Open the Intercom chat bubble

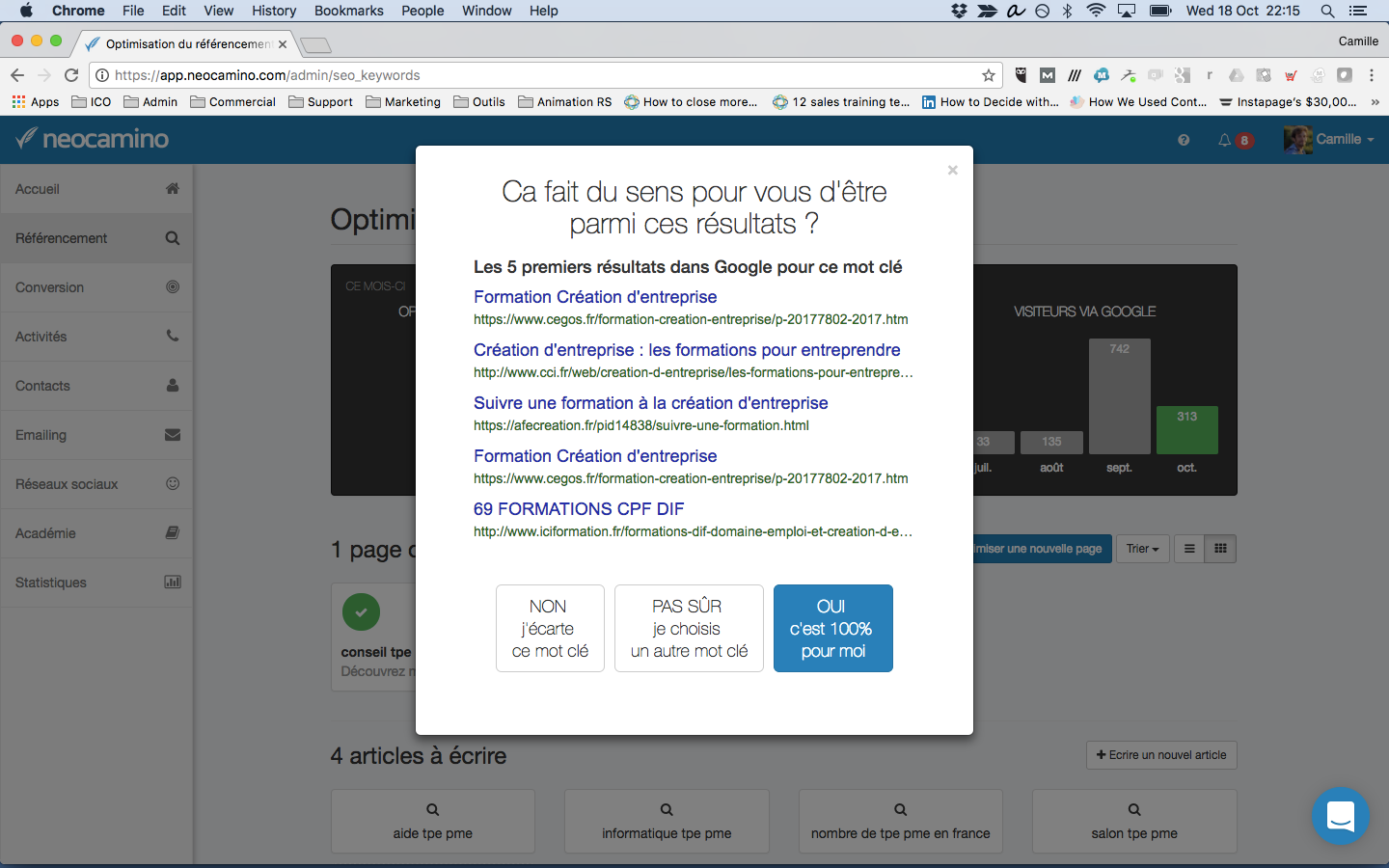click(x=1341, y=816)
